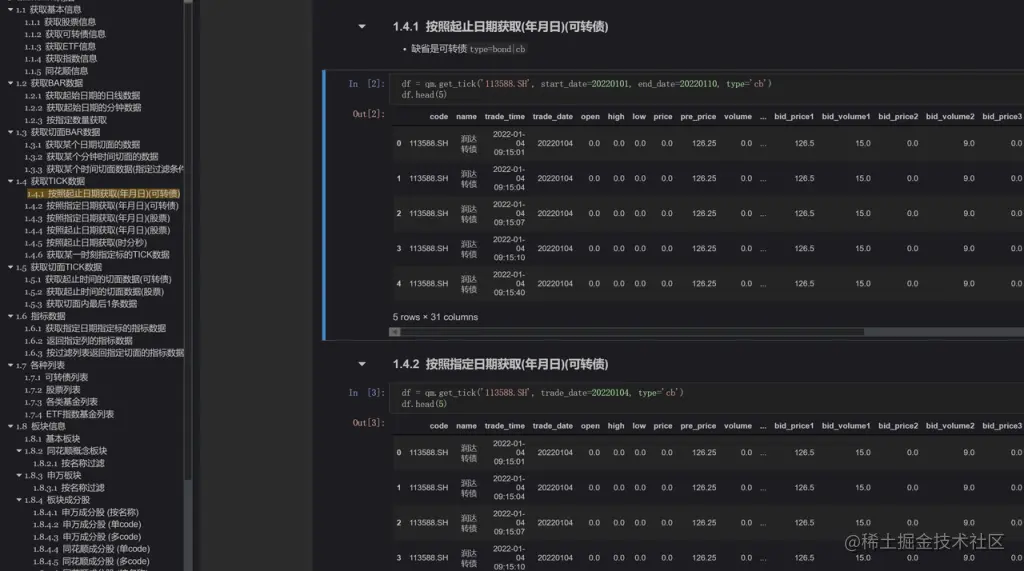
Task: Open TOC entry 1.8.4.2 申万成分股 (单code)
Action: click(87, 524)
